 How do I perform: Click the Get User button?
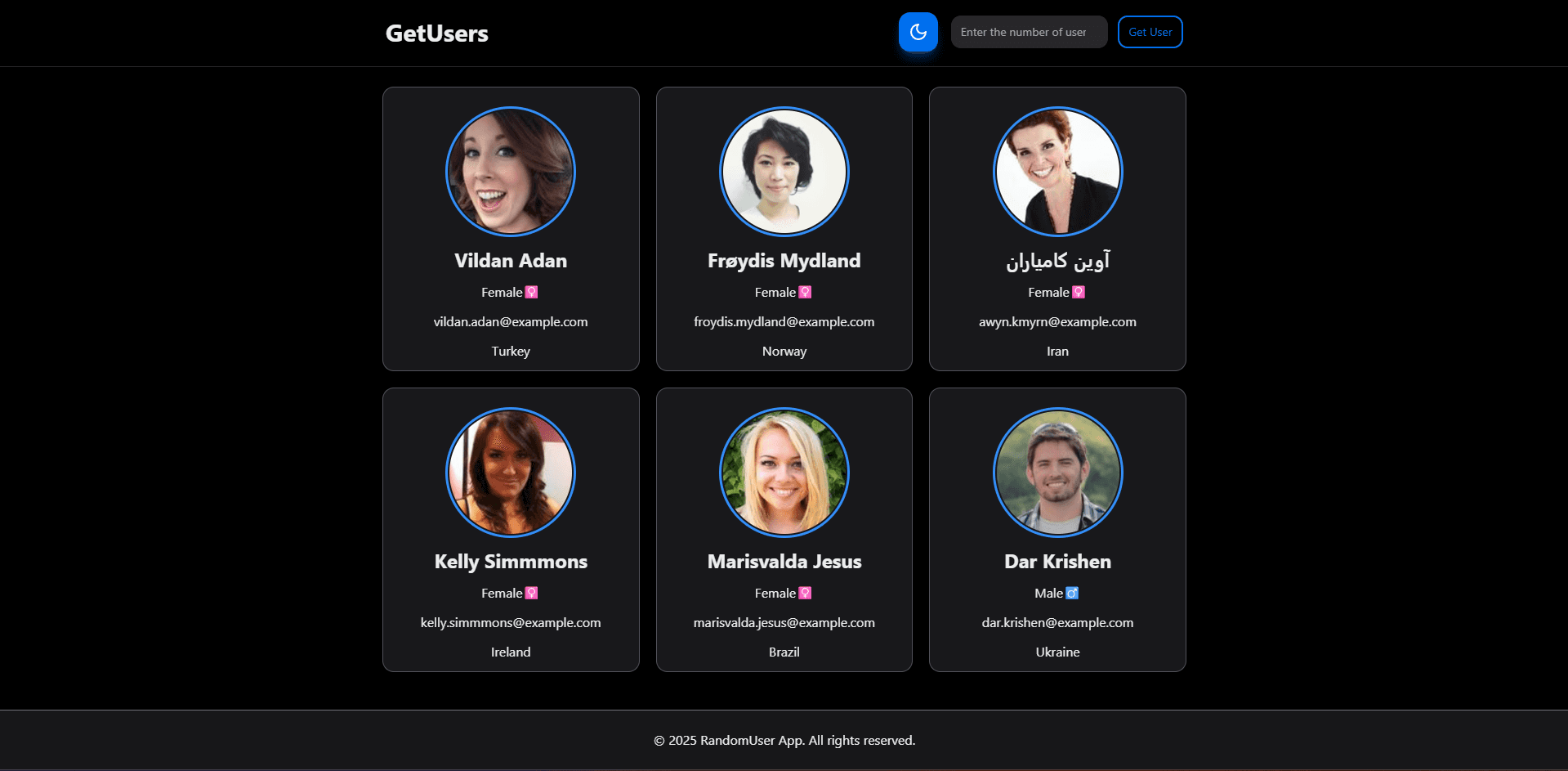click(x=1150, y=32)
